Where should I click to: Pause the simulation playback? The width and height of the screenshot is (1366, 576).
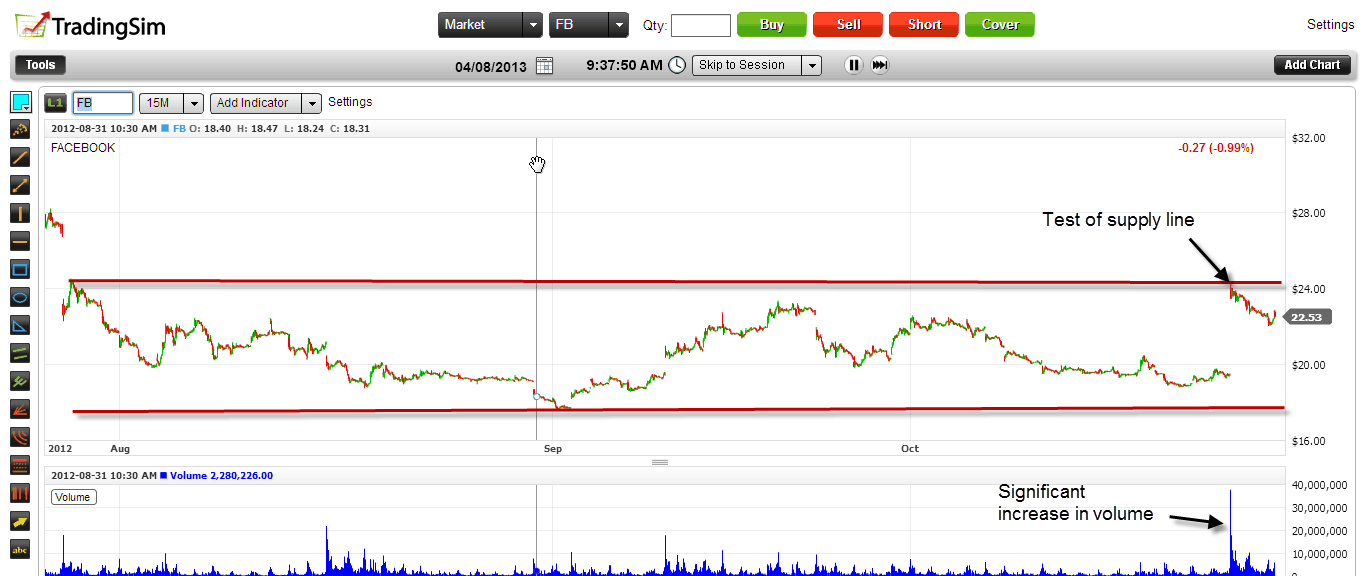point(853,65)
